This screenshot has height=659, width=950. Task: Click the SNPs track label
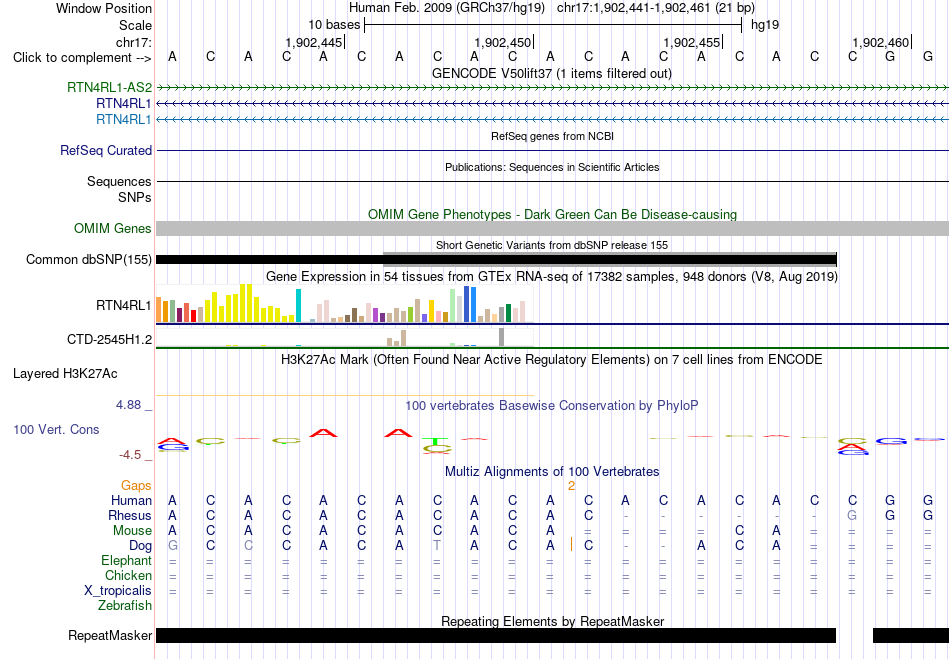pyautogui.click(x=135, y=197)
